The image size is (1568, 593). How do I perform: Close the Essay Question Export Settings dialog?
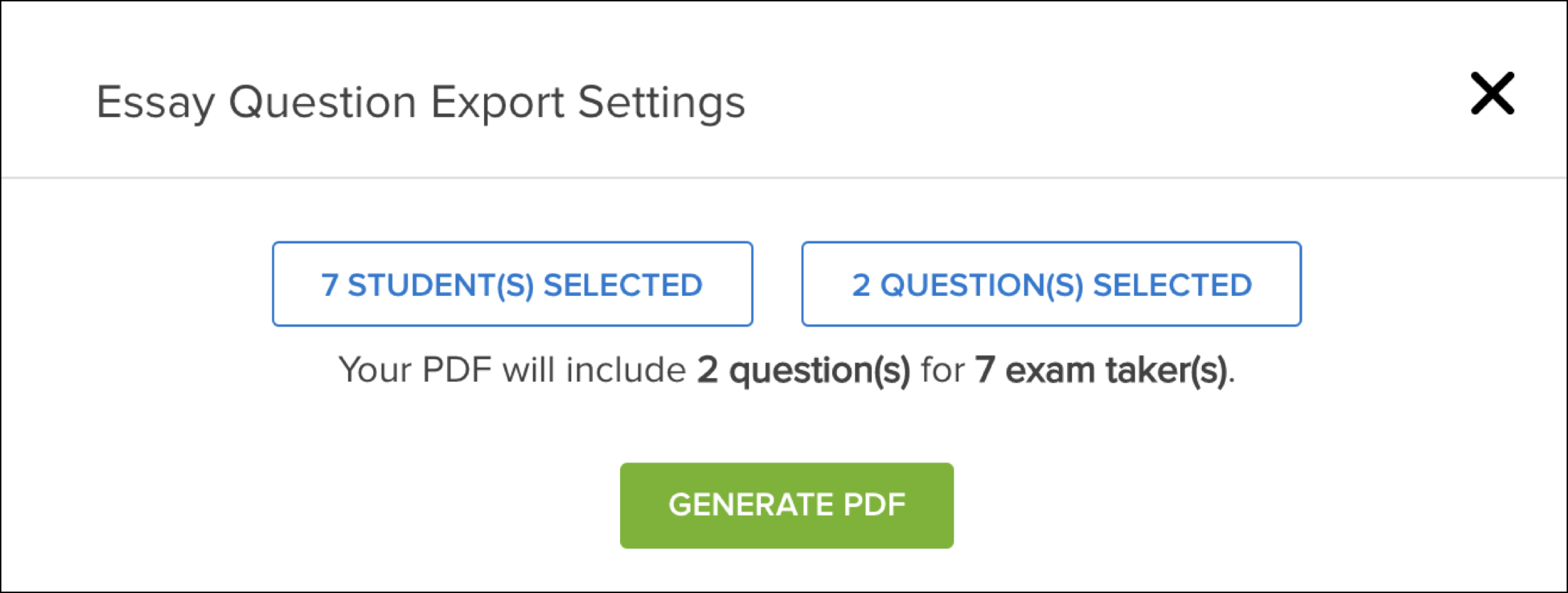tap(1492, 93)
